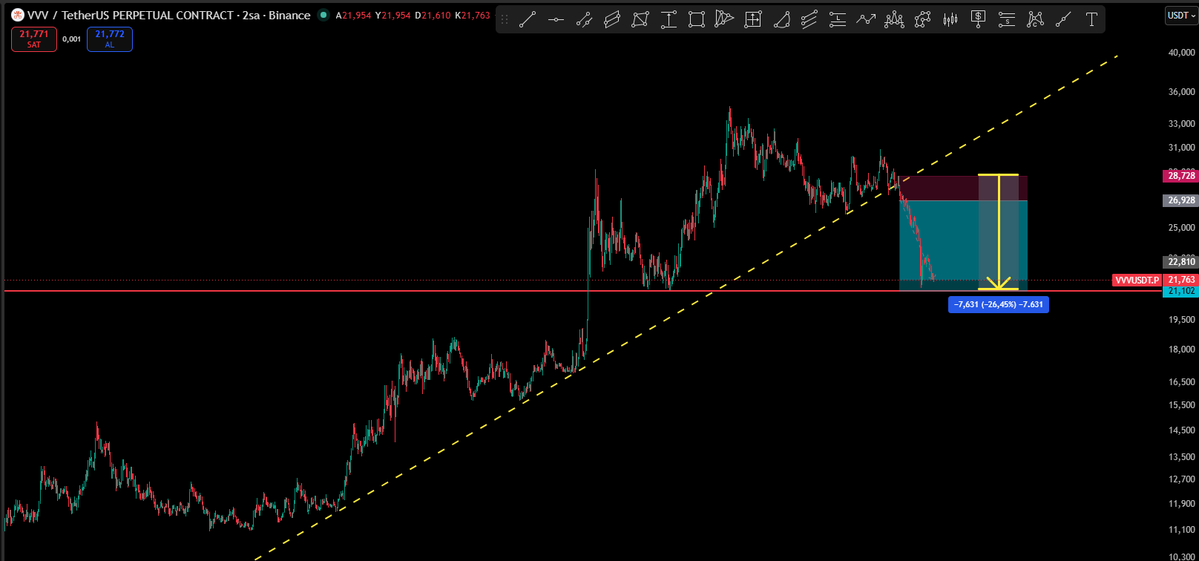Pick the multi-node polyline tool
Viewport: 1199px width, 561px height.
[x=922, y=20]
